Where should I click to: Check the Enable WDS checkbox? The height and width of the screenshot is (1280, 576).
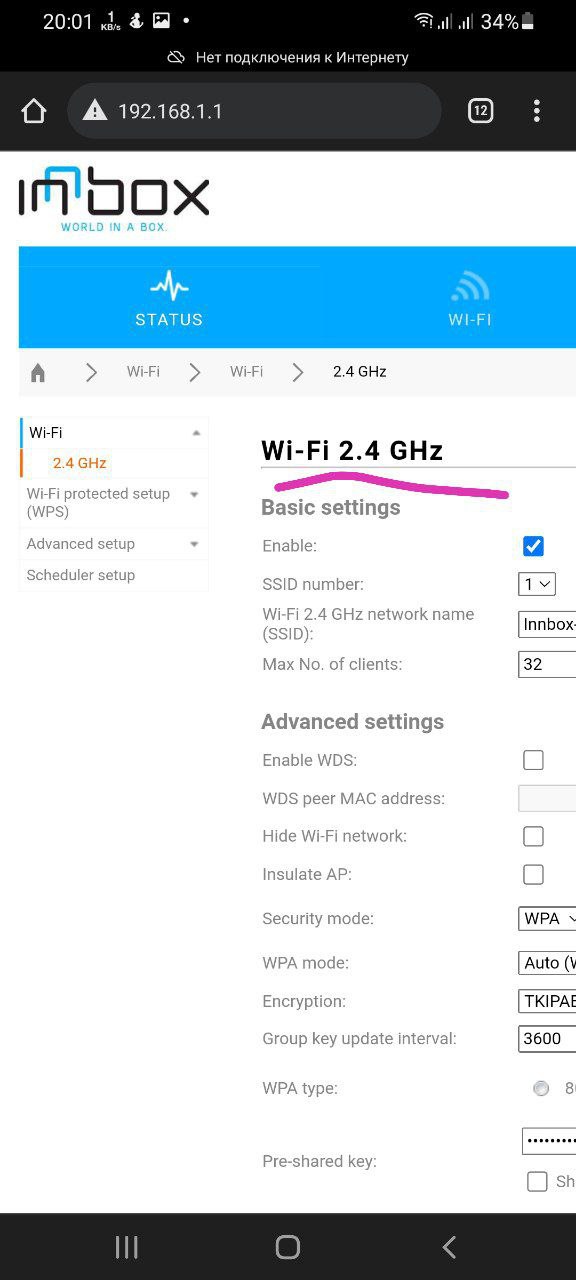[534, 760]
